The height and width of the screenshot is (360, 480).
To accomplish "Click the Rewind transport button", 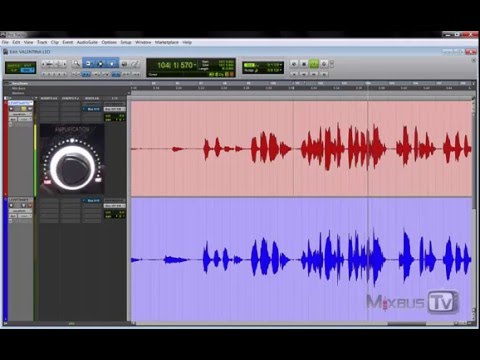I will [304, 74].
